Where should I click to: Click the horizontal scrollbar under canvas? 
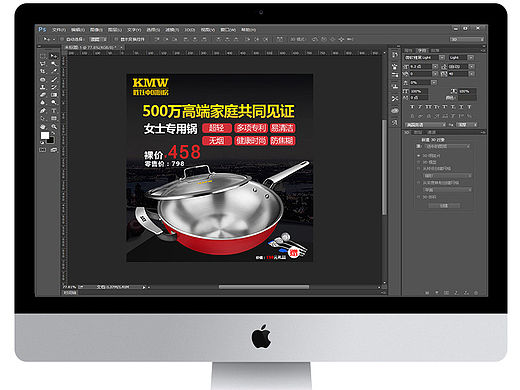pyautogui.click(x=264, y=287)
